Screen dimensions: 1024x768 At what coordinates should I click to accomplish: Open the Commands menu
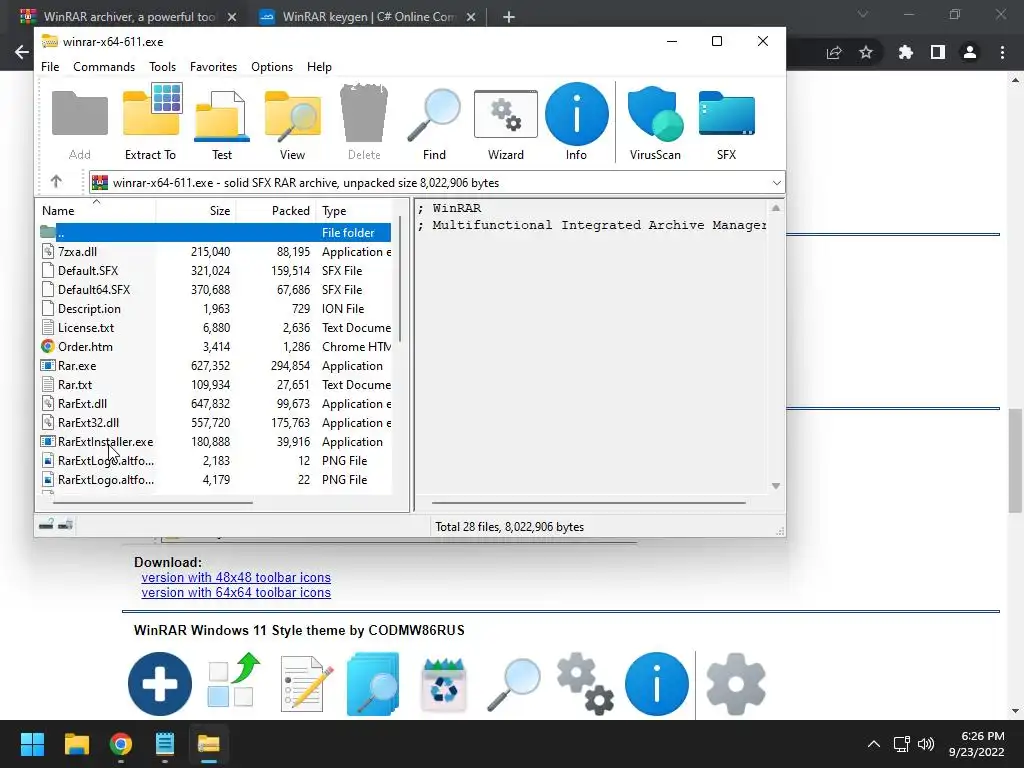pos(104,67)
